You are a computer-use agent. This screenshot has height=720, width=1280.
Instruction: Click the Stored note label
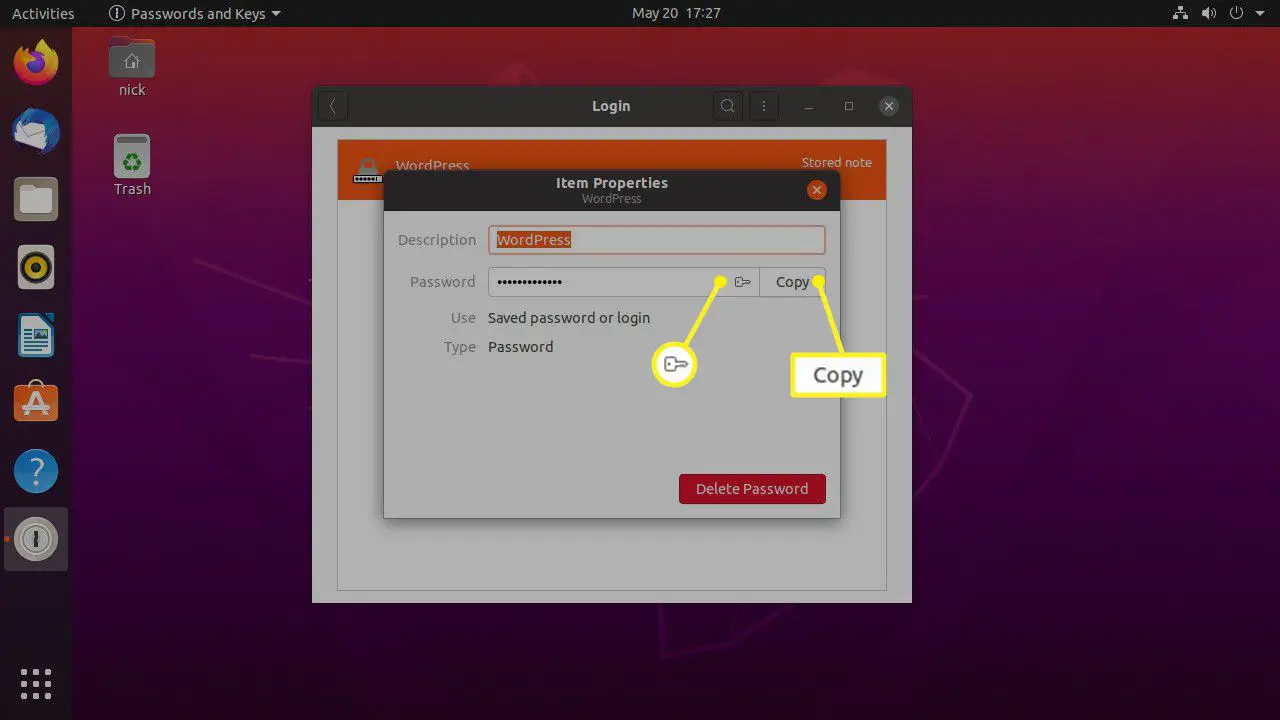click(x=836, y=162)
